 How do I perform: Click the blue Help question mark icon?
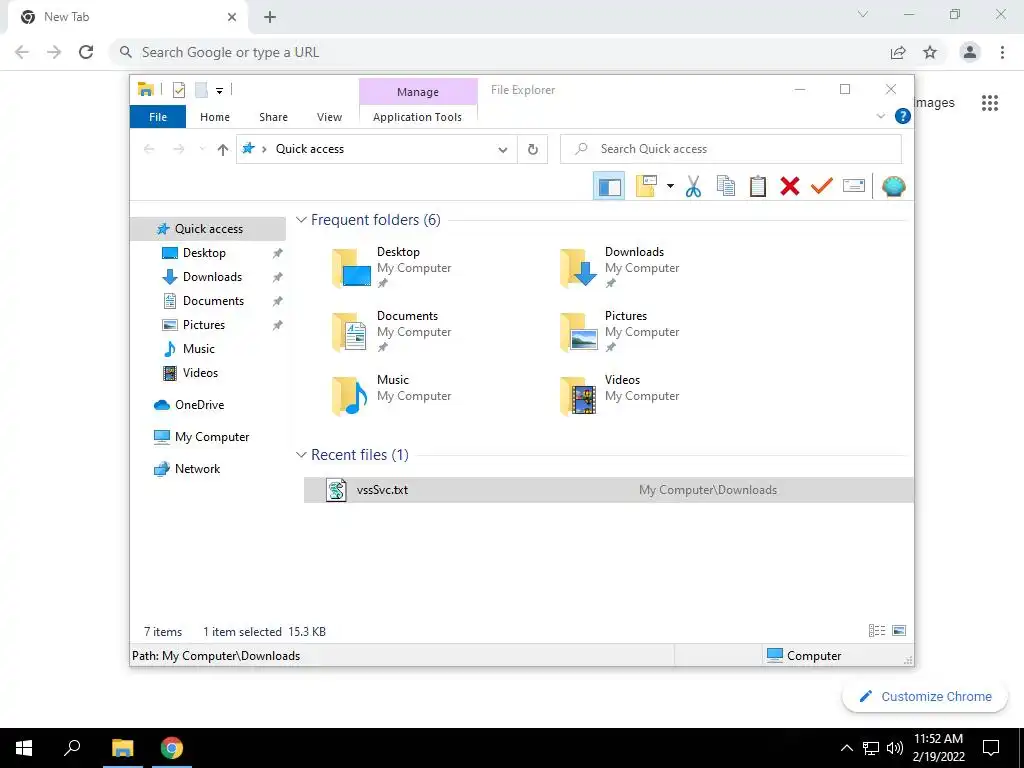[x=903, y=116]
